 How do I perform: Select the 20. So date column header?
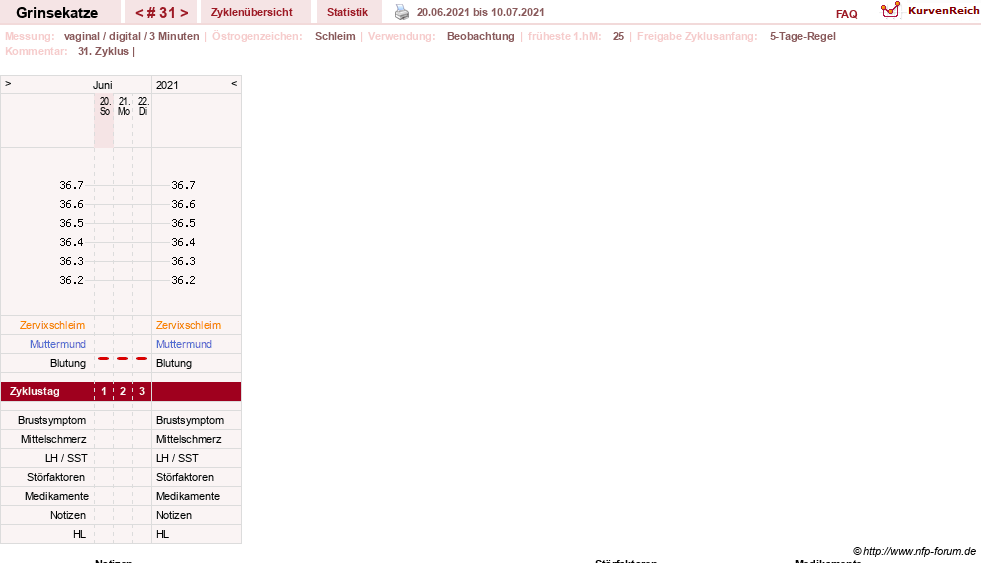(x=104, y=106)
